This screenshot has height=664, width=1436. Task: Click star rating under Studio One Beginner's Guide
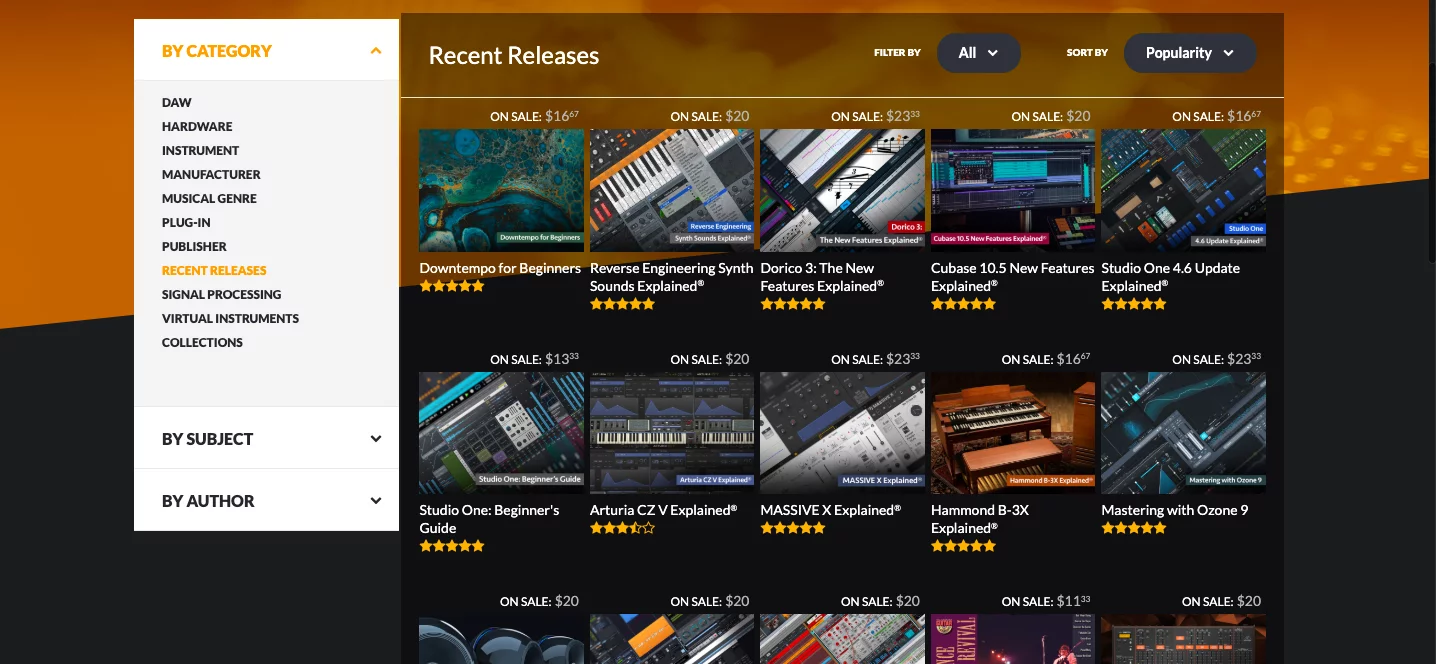(x=452, y=546)
